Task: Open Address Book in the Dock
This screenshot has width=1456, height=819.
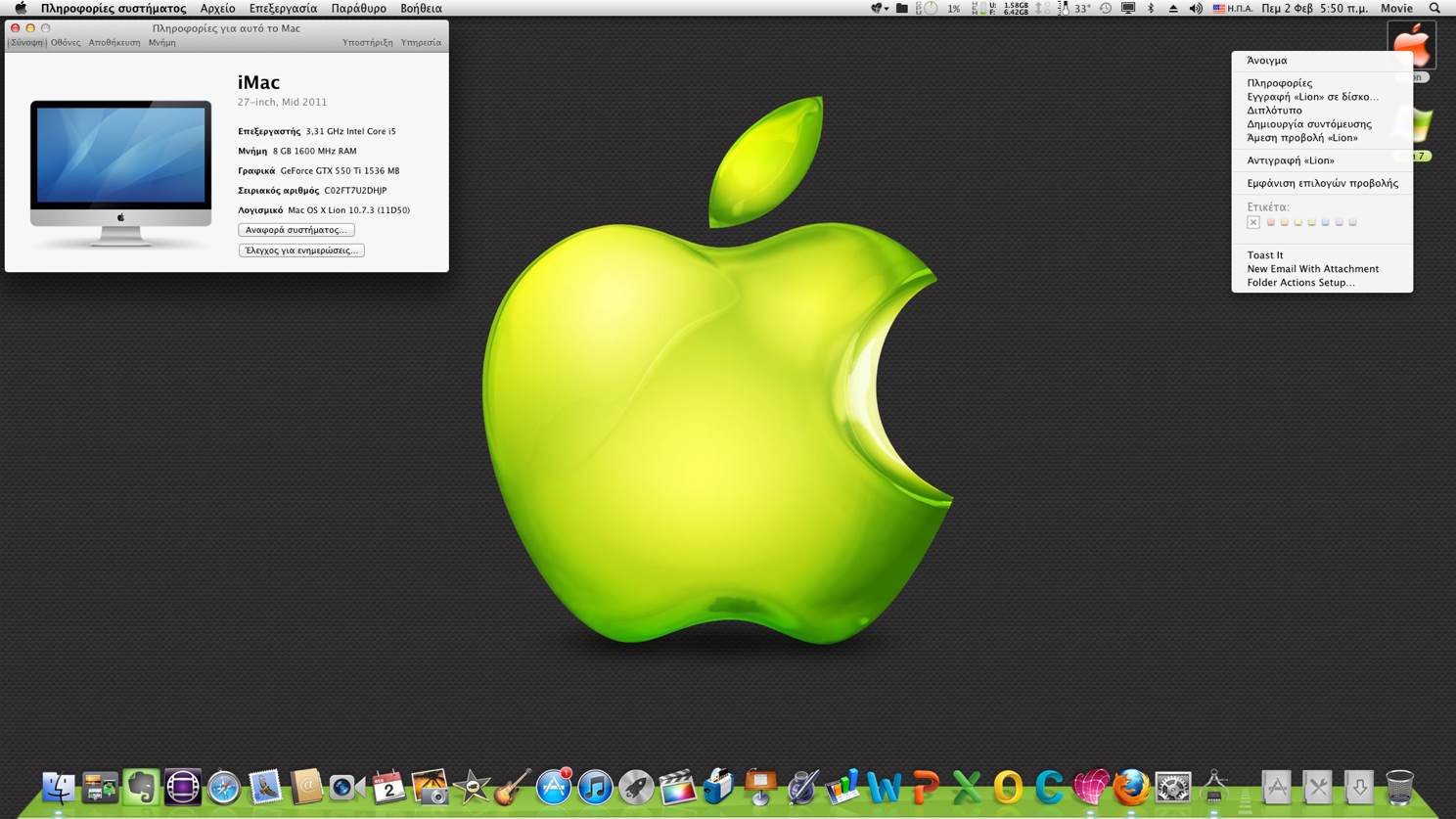Action: pos(306,788)
